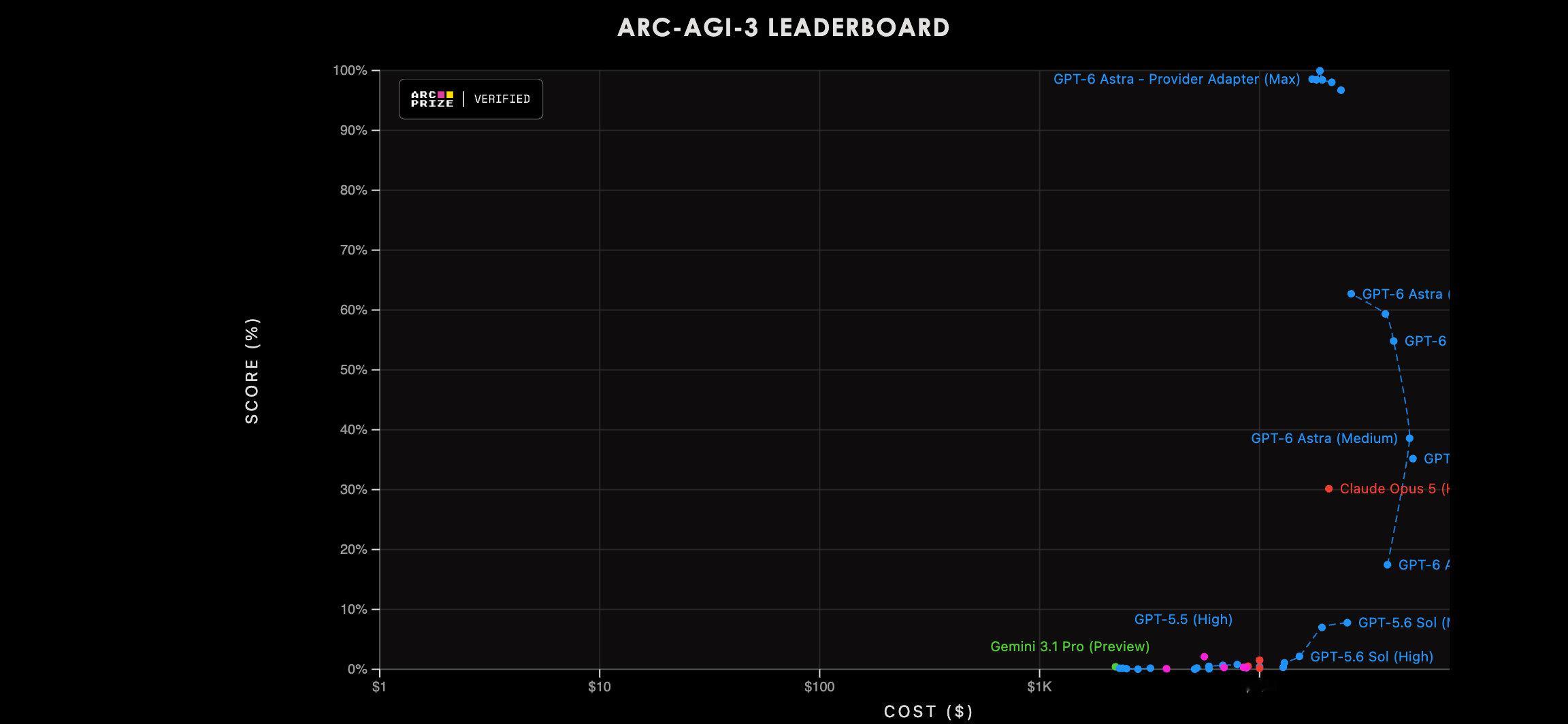This screenshot has height=724, width=1568.
Task: Click the red Claude Opus 5 data point
Action: click(1328, 489)
